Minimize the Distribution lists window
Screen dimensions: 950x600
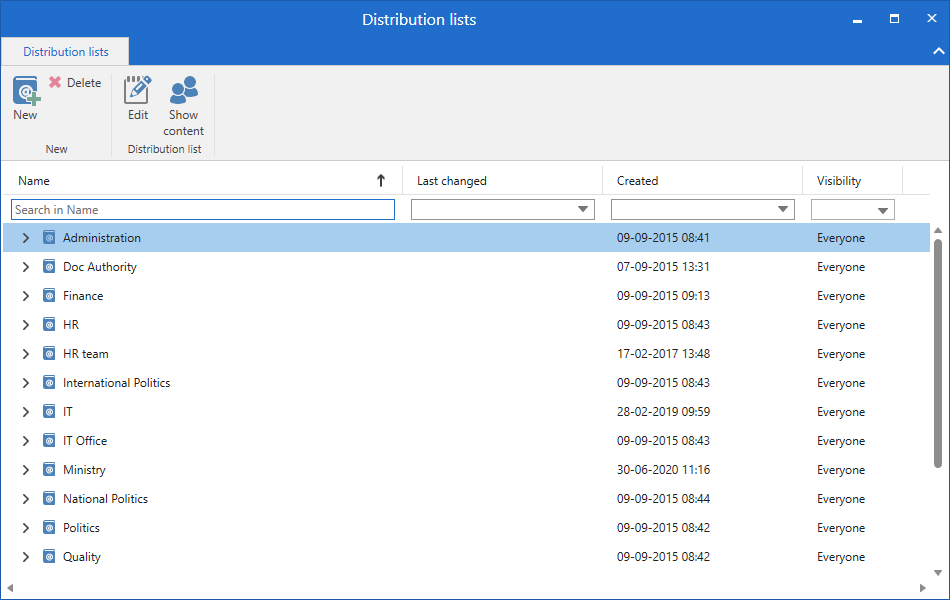(x=857, y=21)
